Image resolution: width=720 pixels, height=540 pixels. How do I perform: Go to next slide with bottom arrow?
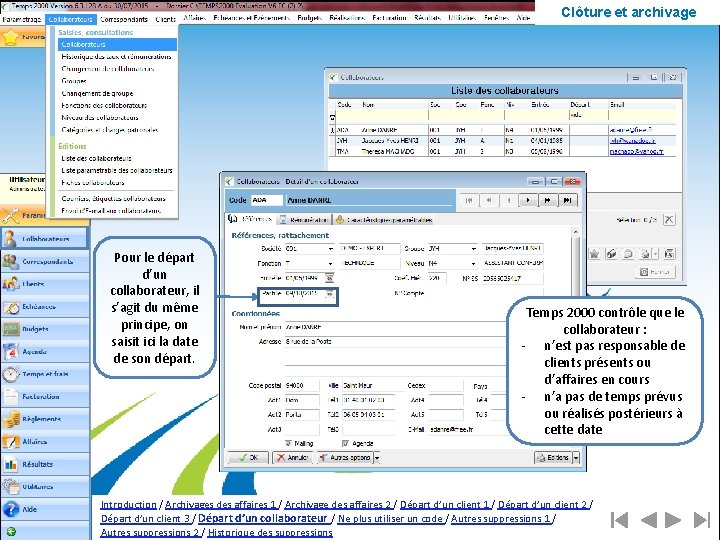point(673,520)
